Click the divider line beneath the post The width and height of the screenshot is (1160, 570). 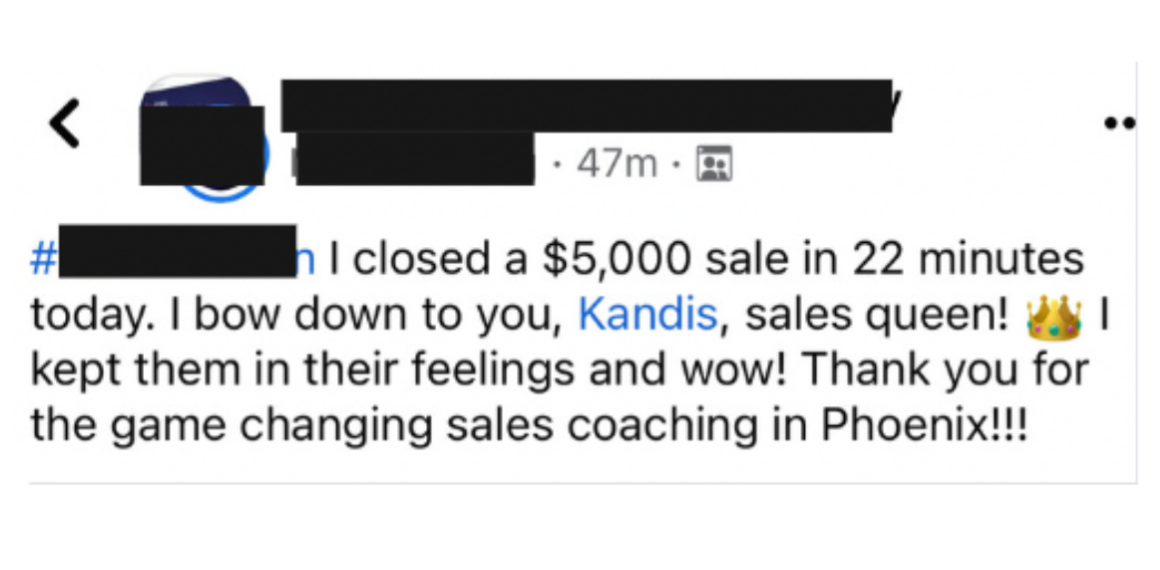583,483
